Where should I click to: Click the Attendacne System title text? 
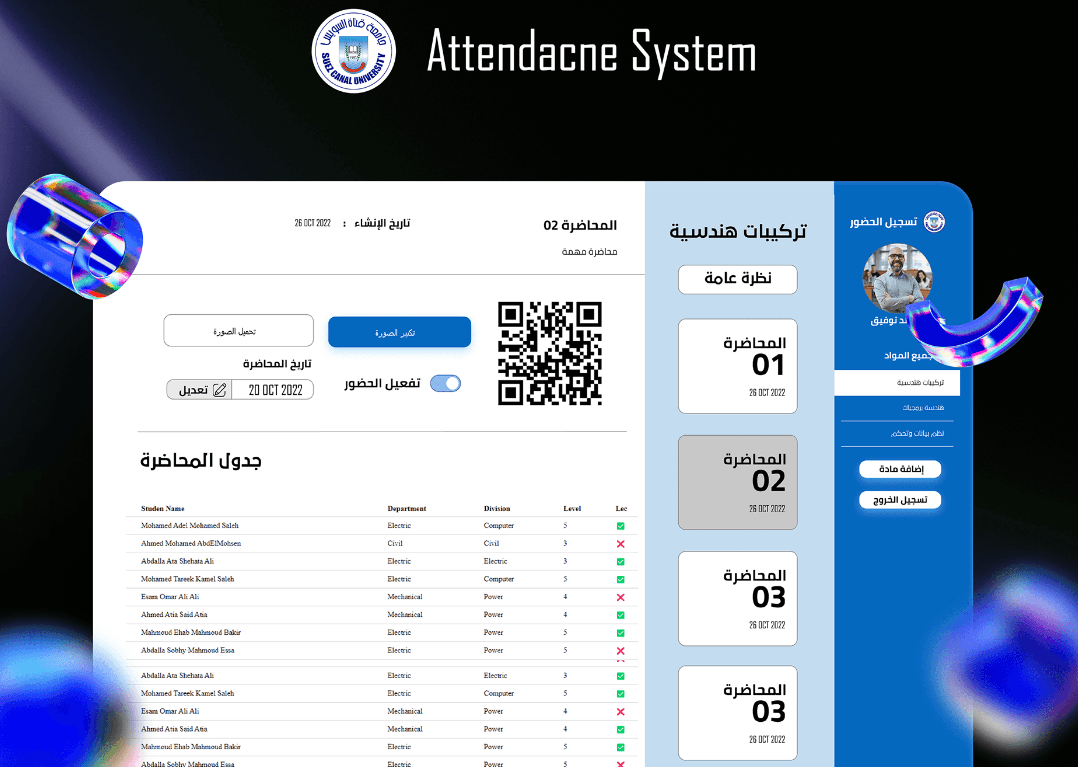[591, 52]
